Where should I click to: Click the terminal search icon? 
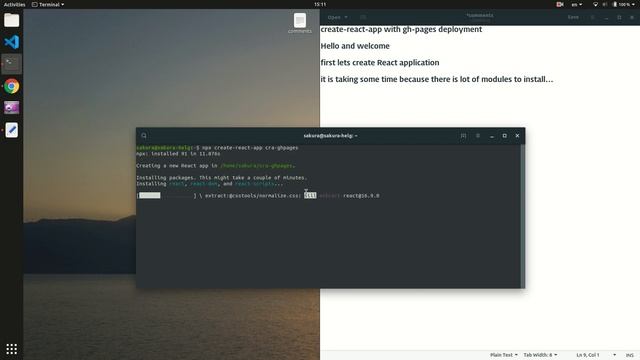tap(144, 136)
